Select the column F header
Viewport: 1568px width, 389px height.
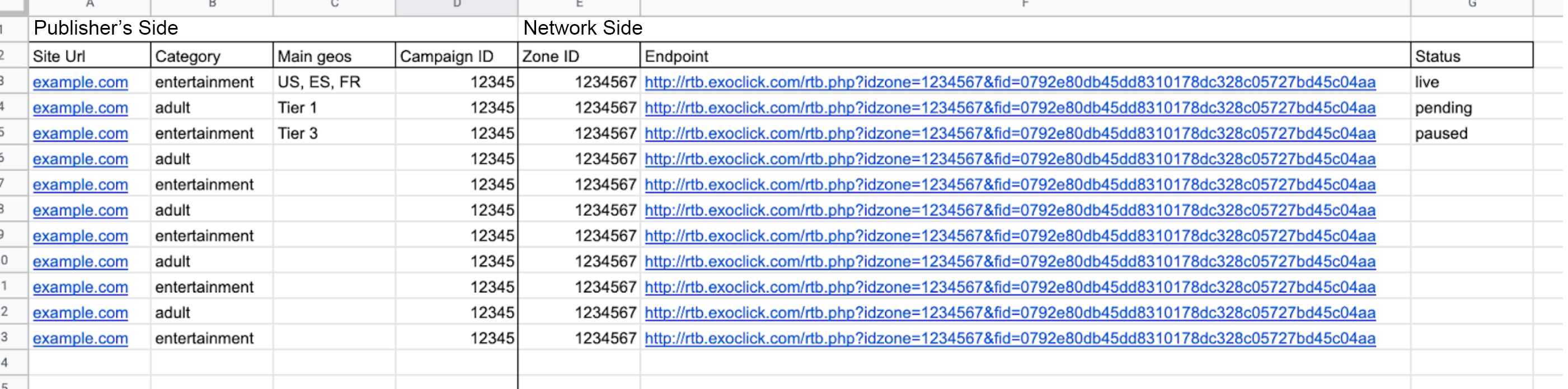1025,6
